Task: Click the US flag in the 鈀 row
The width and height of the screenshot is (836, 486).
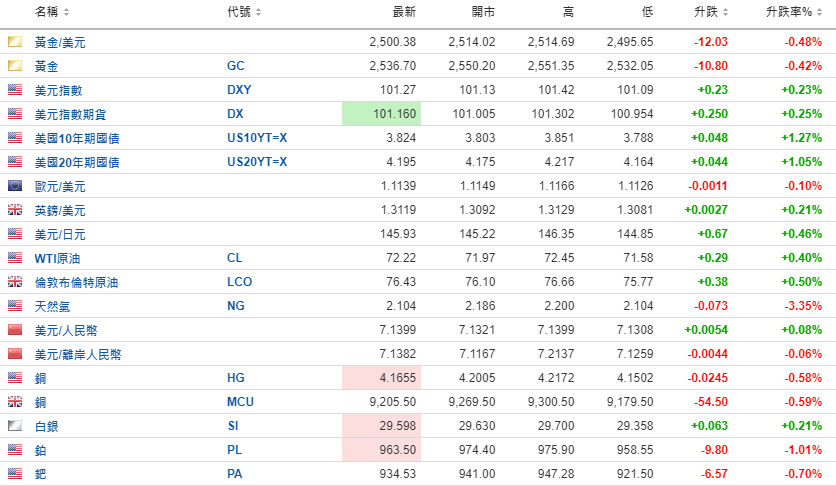Action: (14, 474)
